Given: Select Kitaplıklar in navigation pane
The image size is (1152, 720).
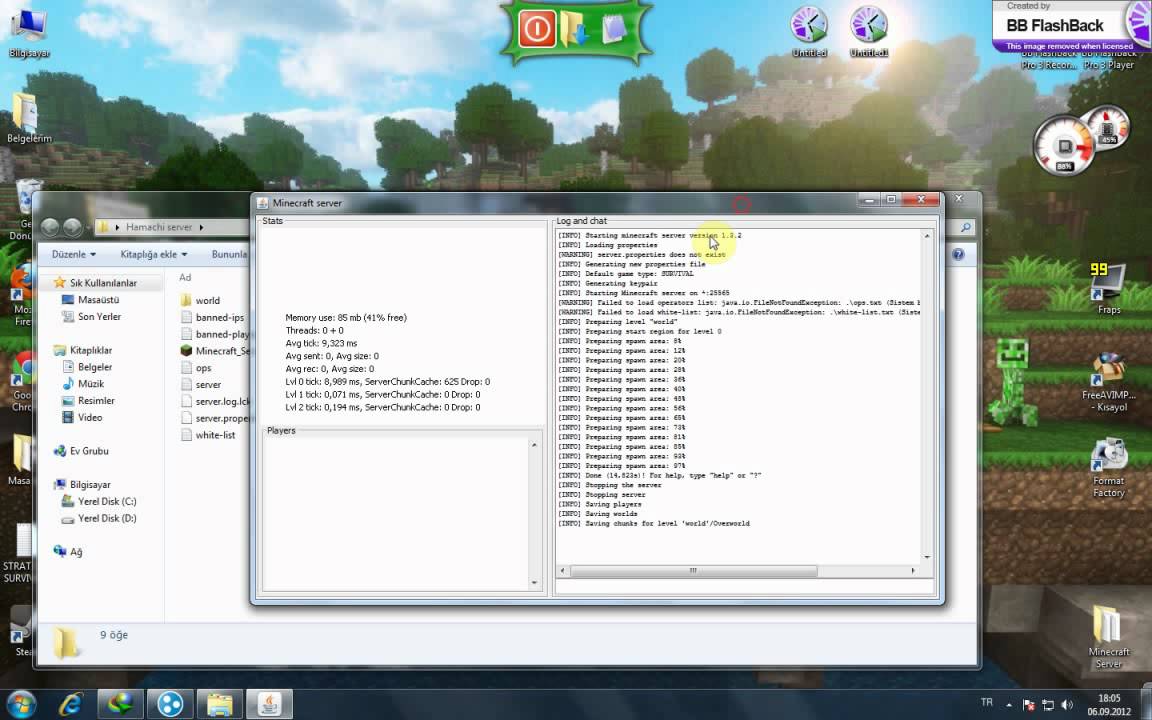Looking at the screenshot, I should (83, 350).
